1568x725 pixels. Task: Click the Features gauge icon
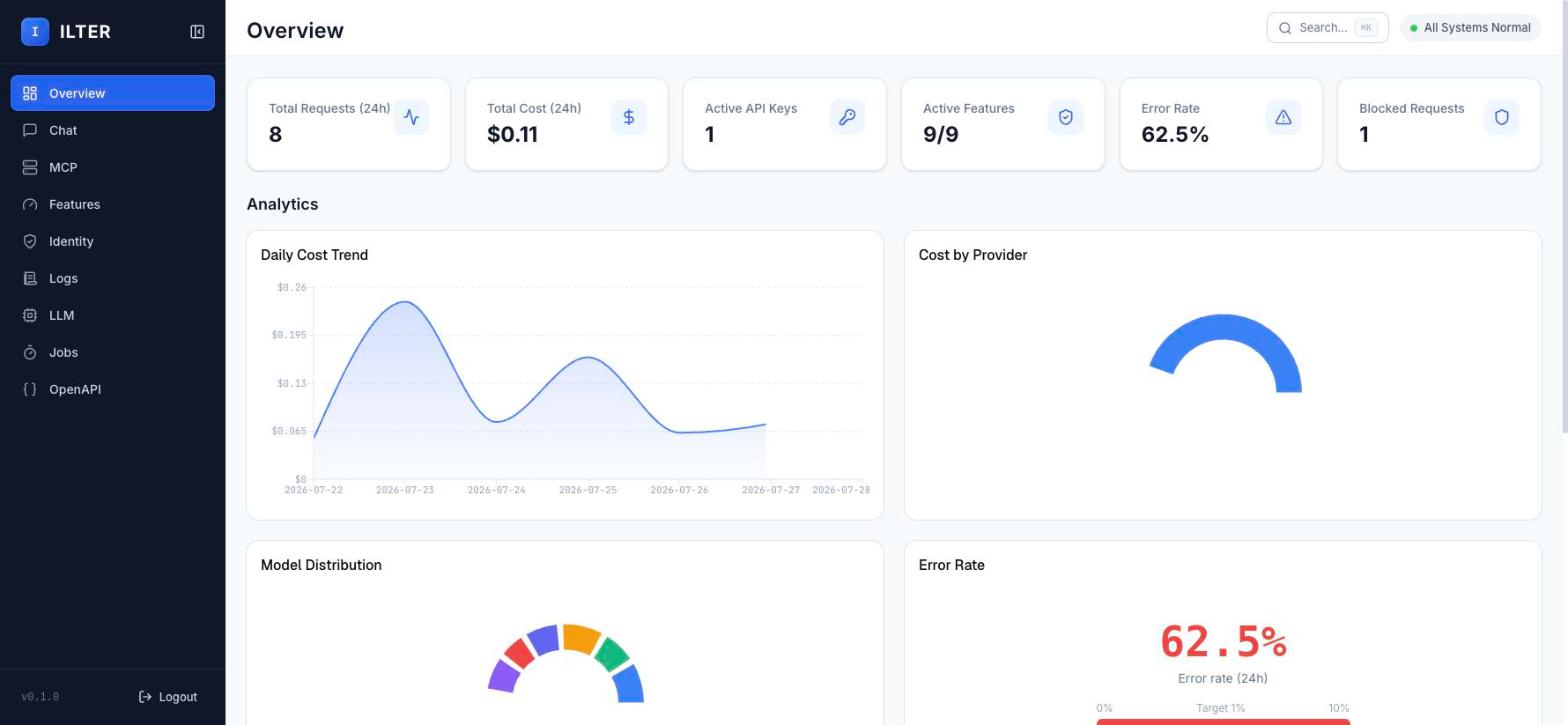click(x=30, y=204)
